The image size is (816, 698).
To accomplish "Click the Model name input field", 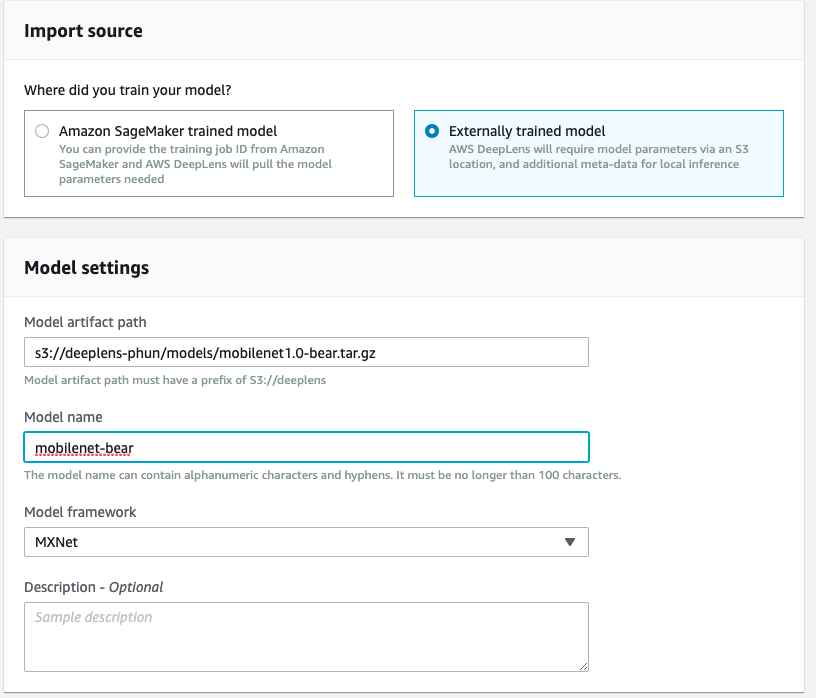I will coord(306,447).
